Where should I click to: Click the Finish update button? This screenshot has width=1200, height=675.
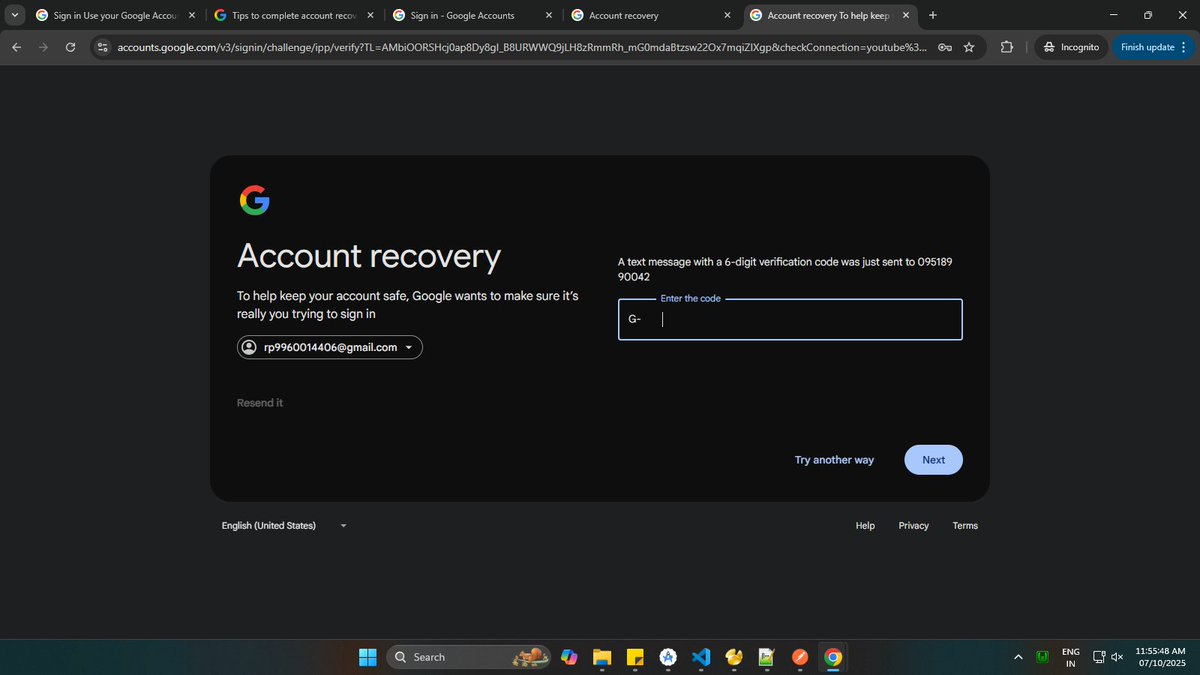pyautogui.click(x=1153, y=47)
